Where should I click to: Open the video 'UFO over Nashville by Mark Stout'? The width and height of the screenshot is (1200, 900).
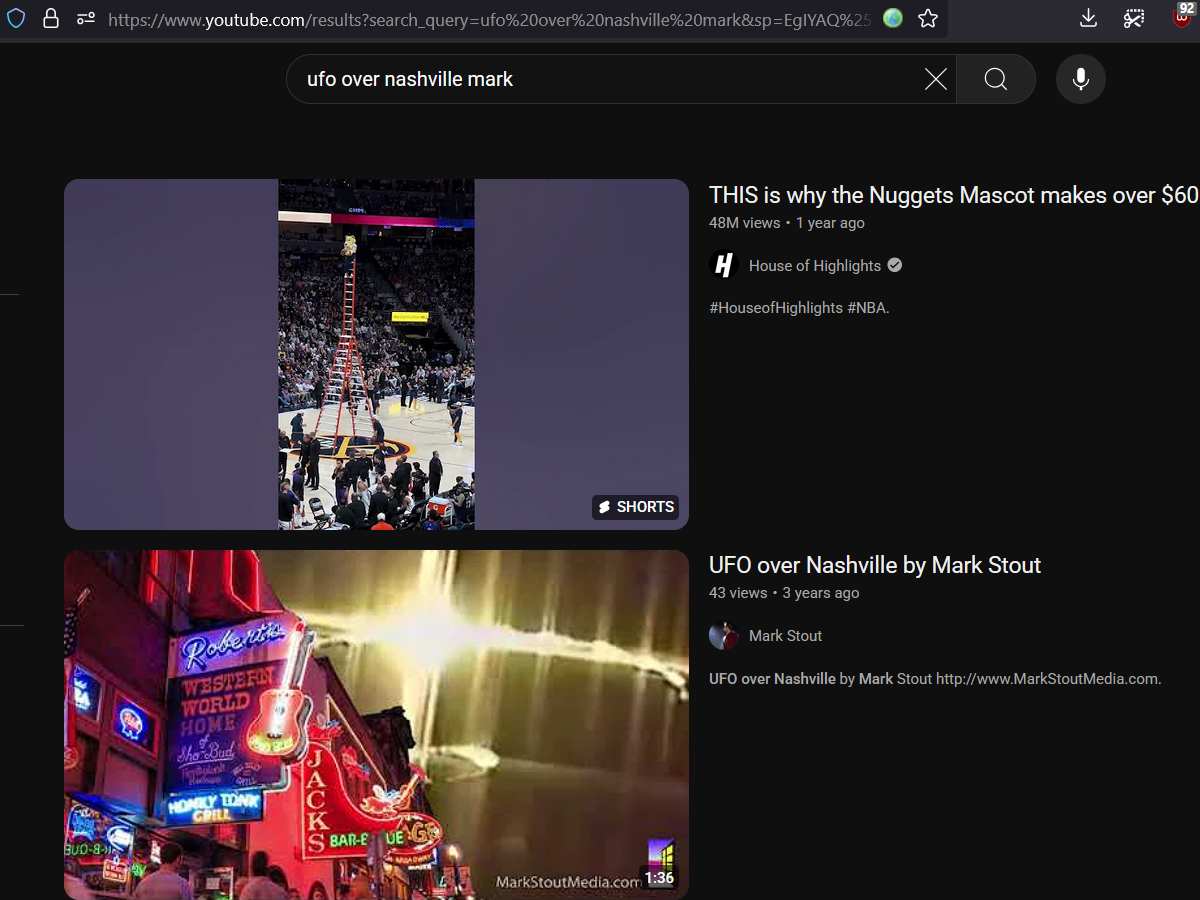[x=874, y=565]
